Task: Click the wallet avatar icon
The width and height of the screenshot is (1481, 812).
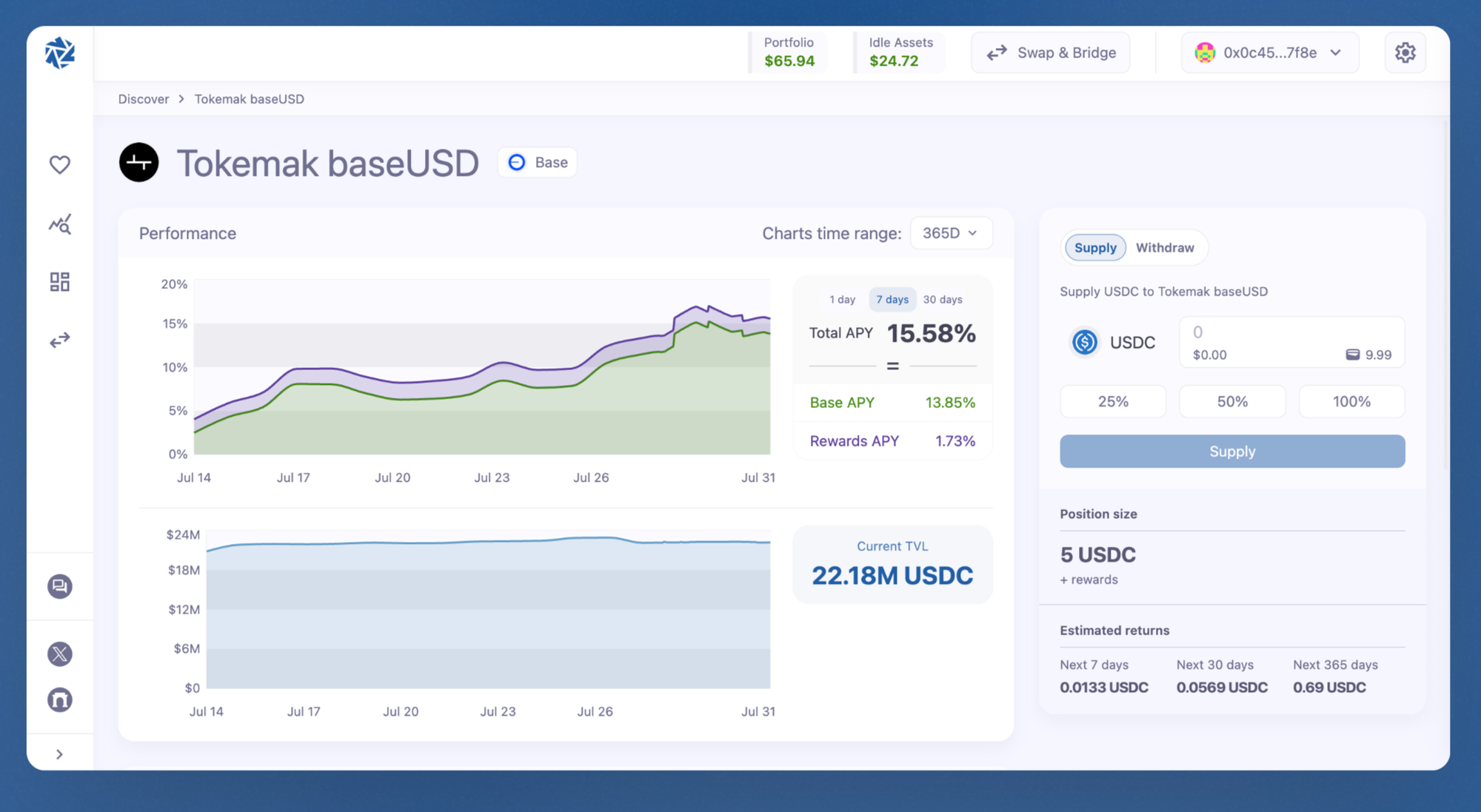Action: point(1205,53)
